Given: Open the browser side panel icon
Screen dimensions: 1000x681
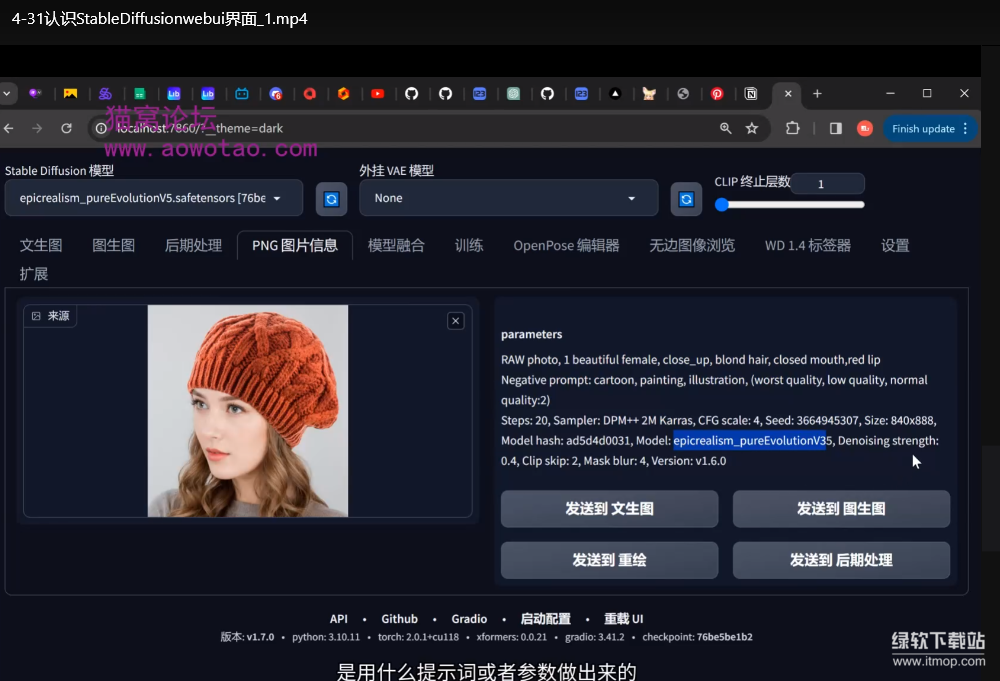Looking at the screenshot, I should (835, 128).
